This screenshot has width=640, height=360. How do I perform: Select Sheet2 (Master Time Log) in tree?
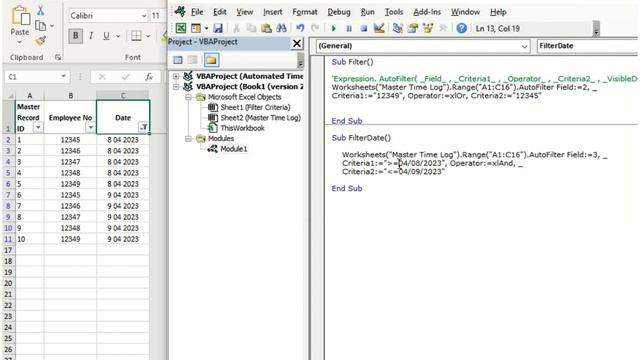pos(260,118)
